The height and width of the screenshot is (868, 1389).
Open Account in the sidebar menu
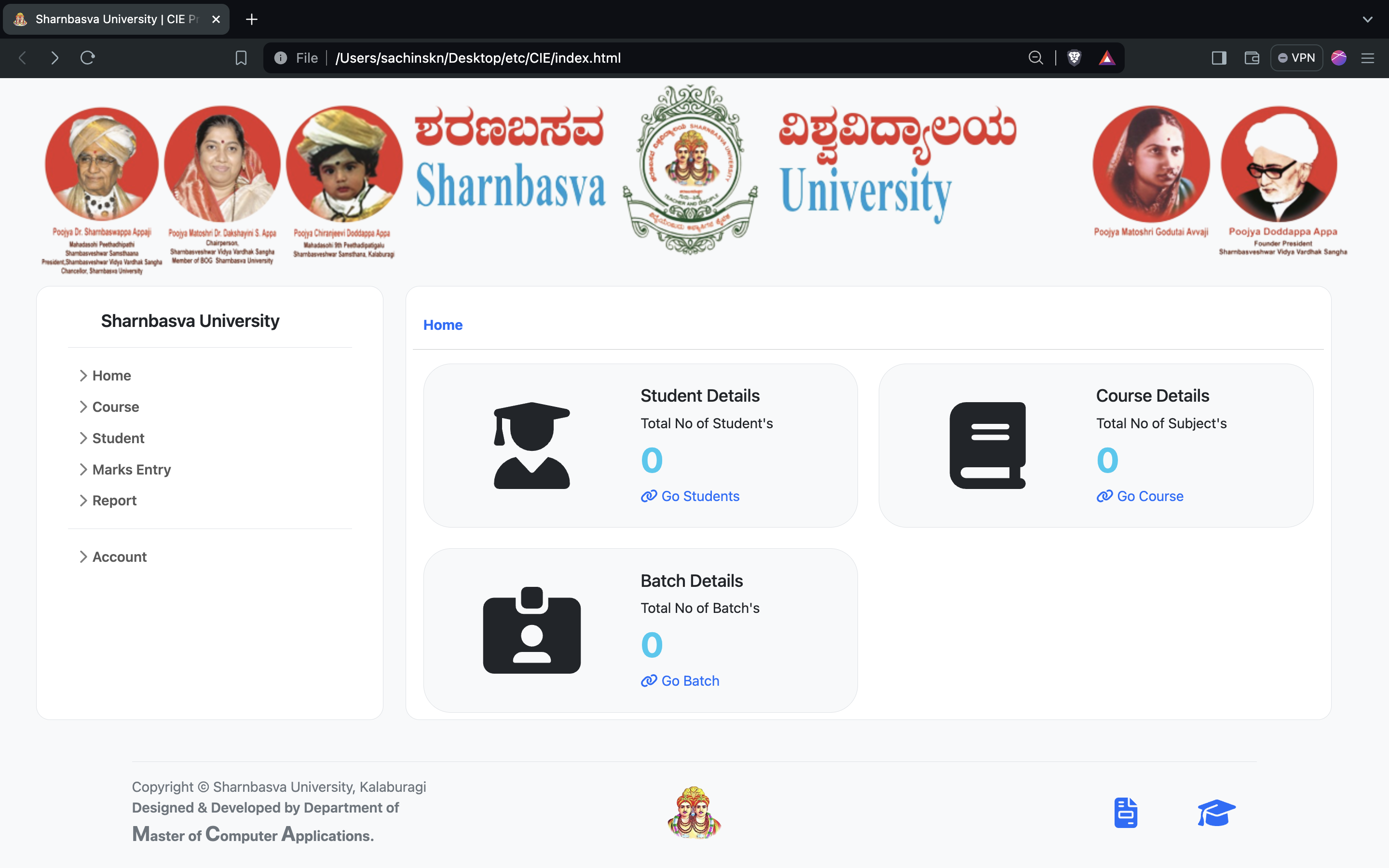coord(120,557)
